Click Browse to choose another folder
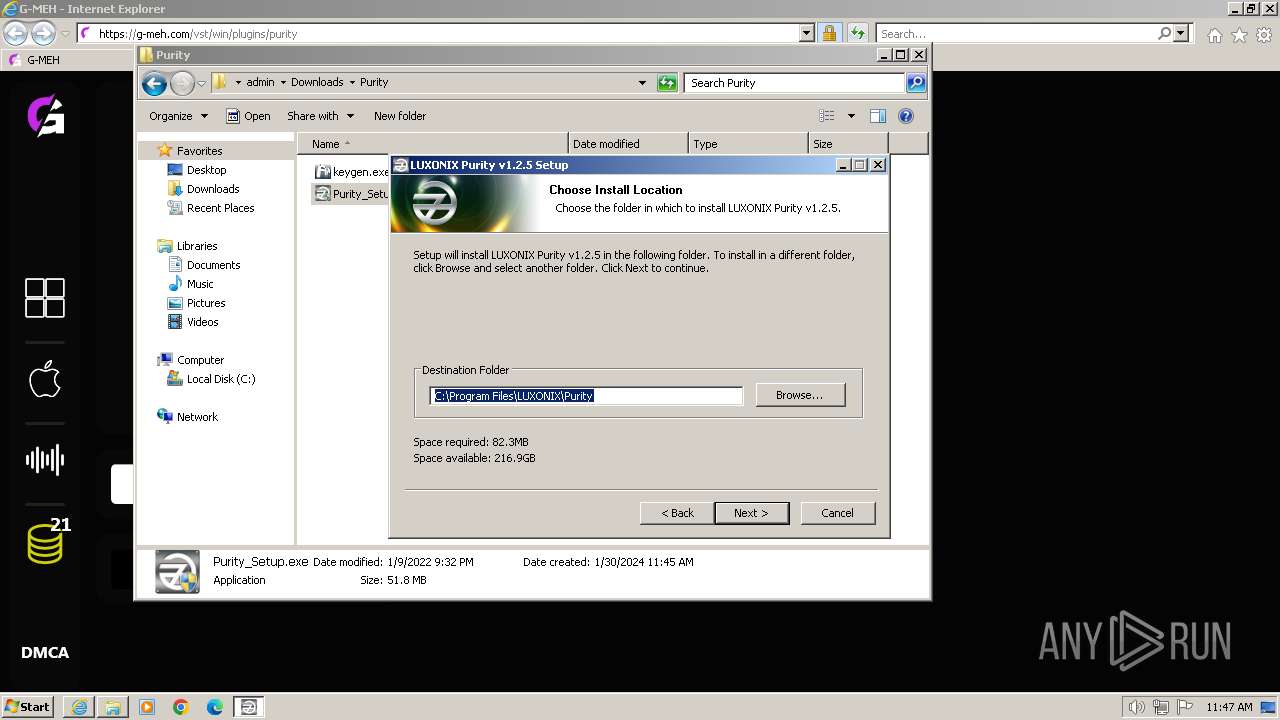 coord(800,395)
